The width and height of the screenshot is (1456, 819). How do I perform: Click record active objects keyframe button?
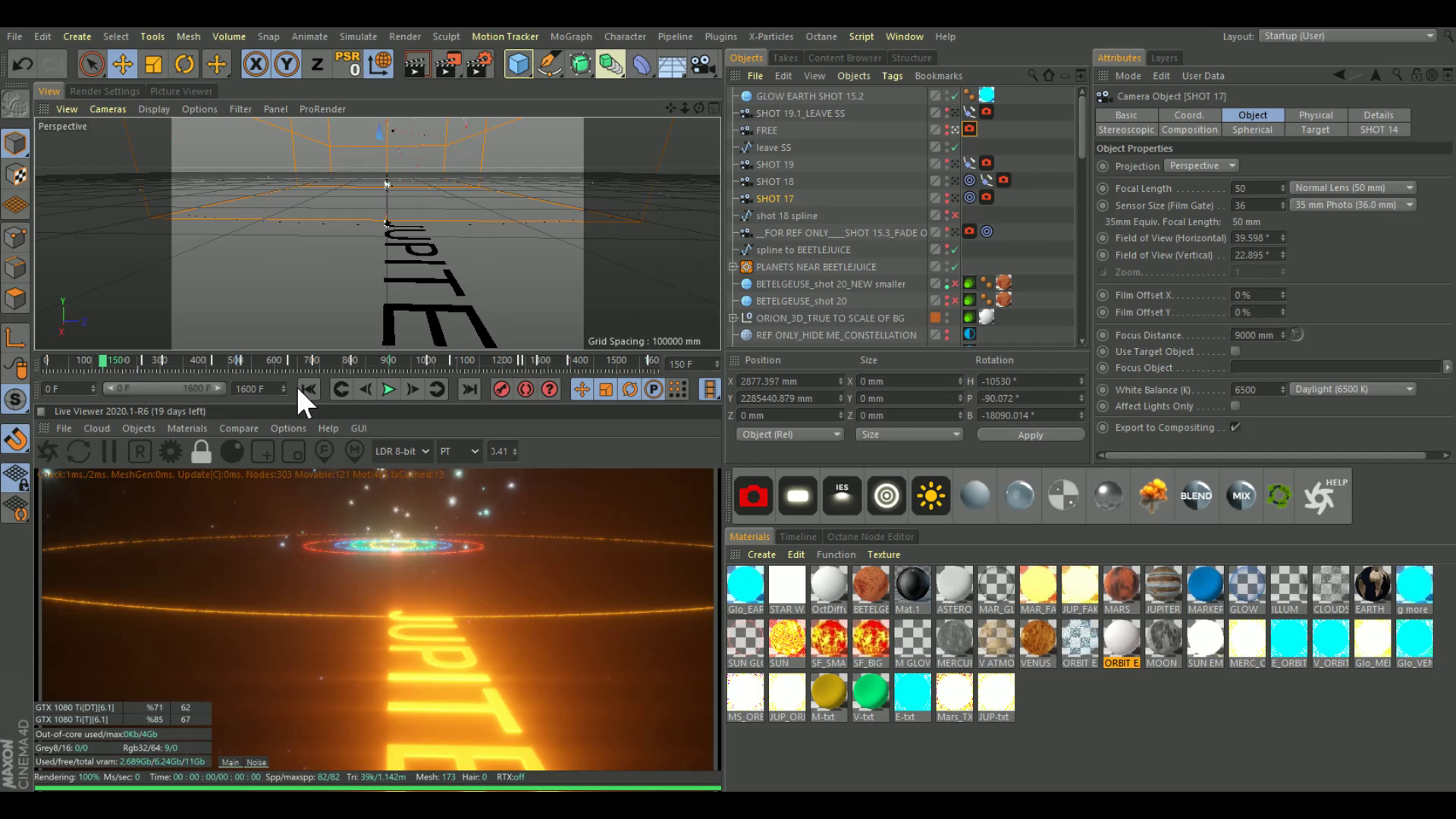501,390
